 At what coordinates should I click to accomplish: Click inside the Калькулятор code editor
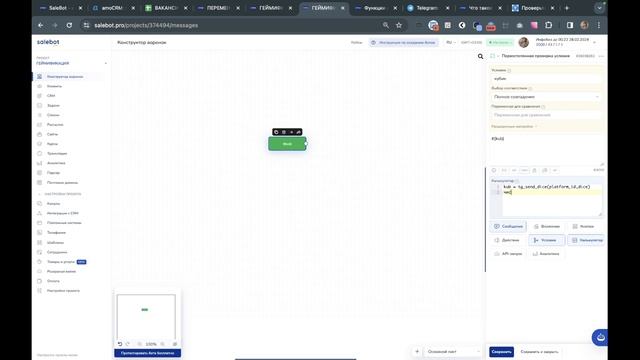[x=551, y=200]
